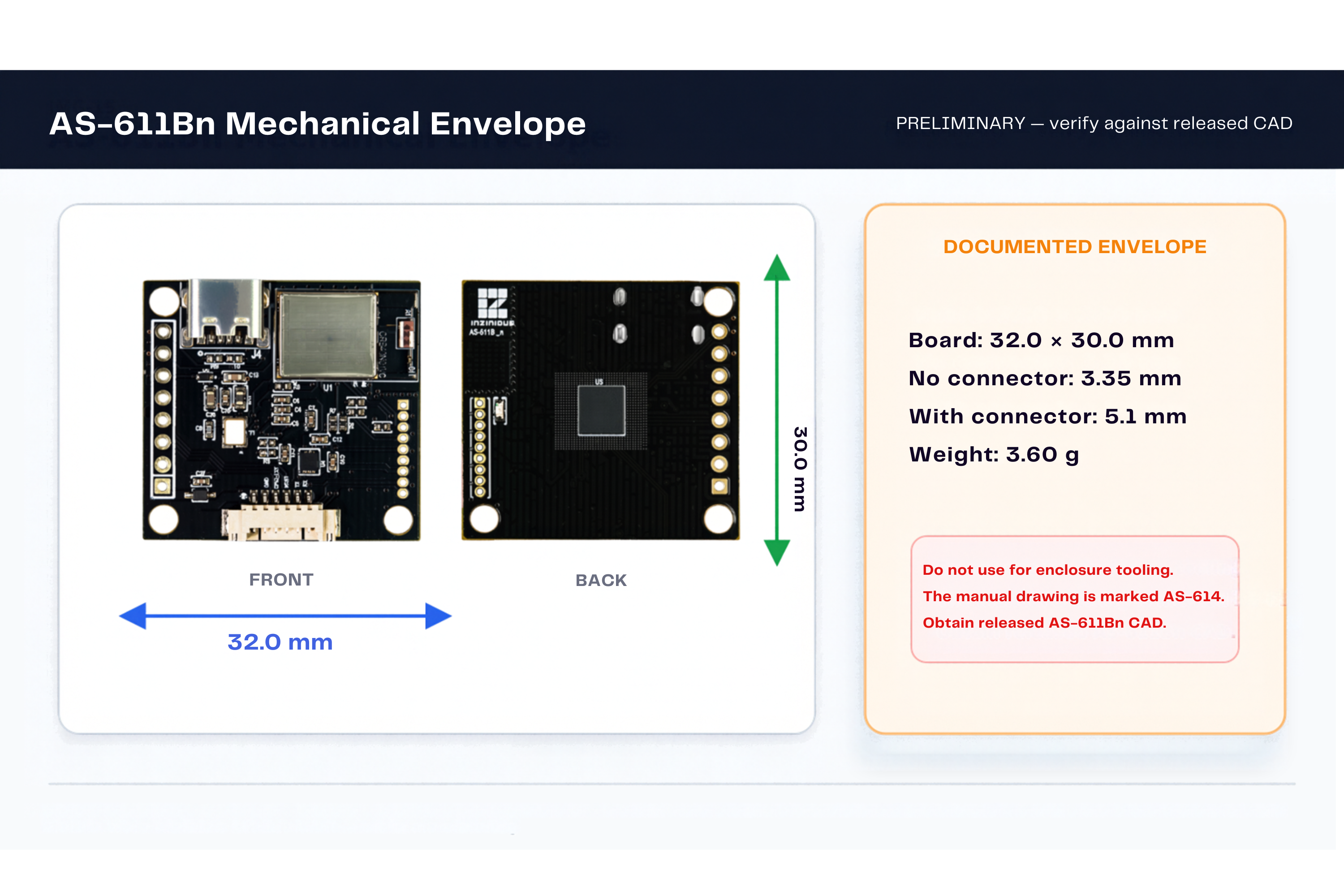The image size is (1344, 896).
Task: Click the 32.0 mm width label
Action: click(280, 642)
